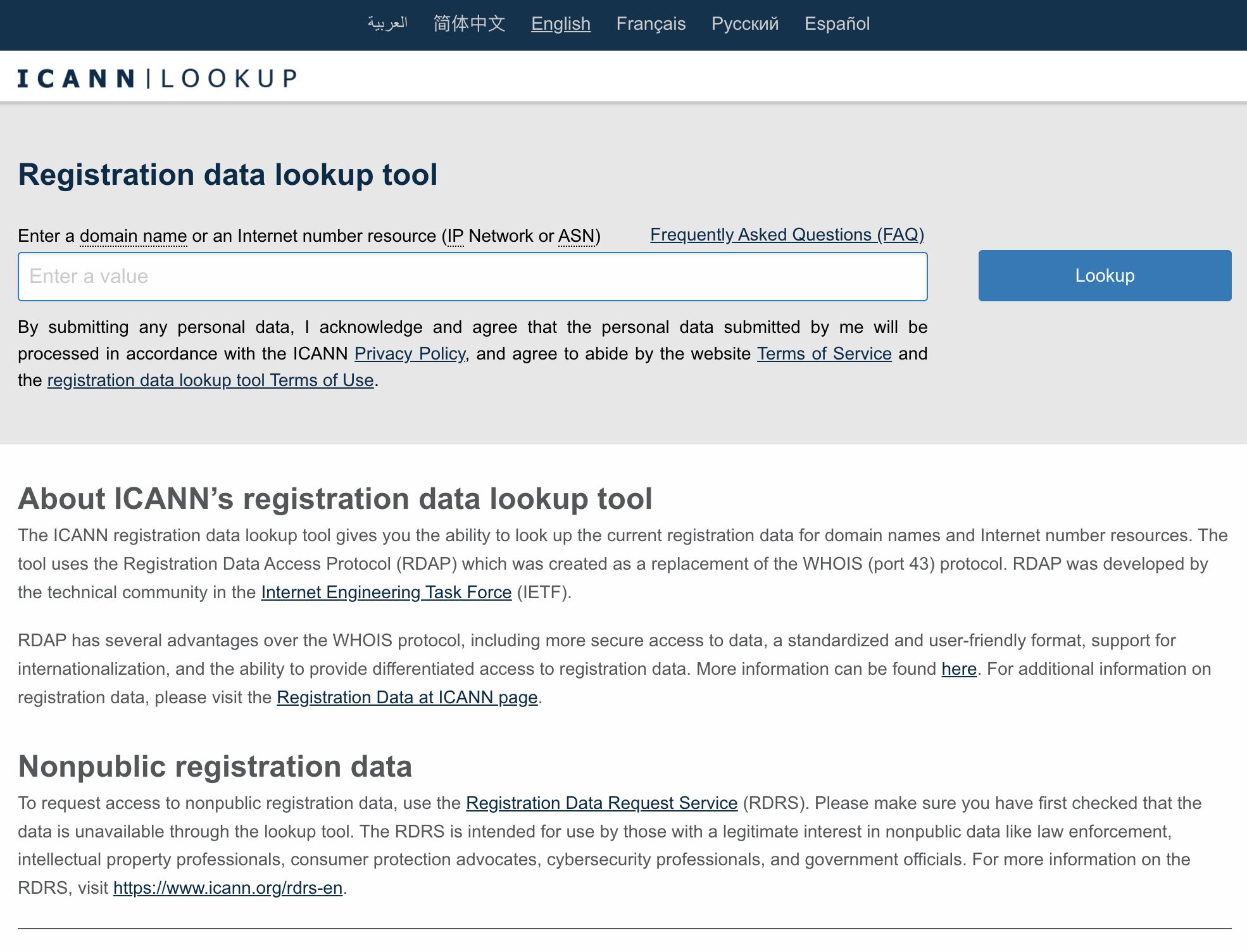Open the ICANN Privacy Policy link

pos(410,354)
